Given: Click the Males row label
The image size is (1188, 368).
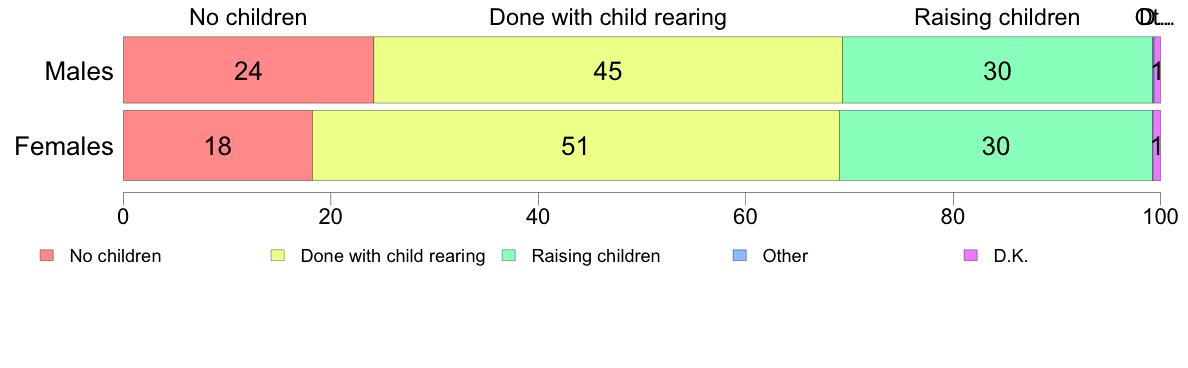Looking at the screenshot, I should (x=79, y=71).
